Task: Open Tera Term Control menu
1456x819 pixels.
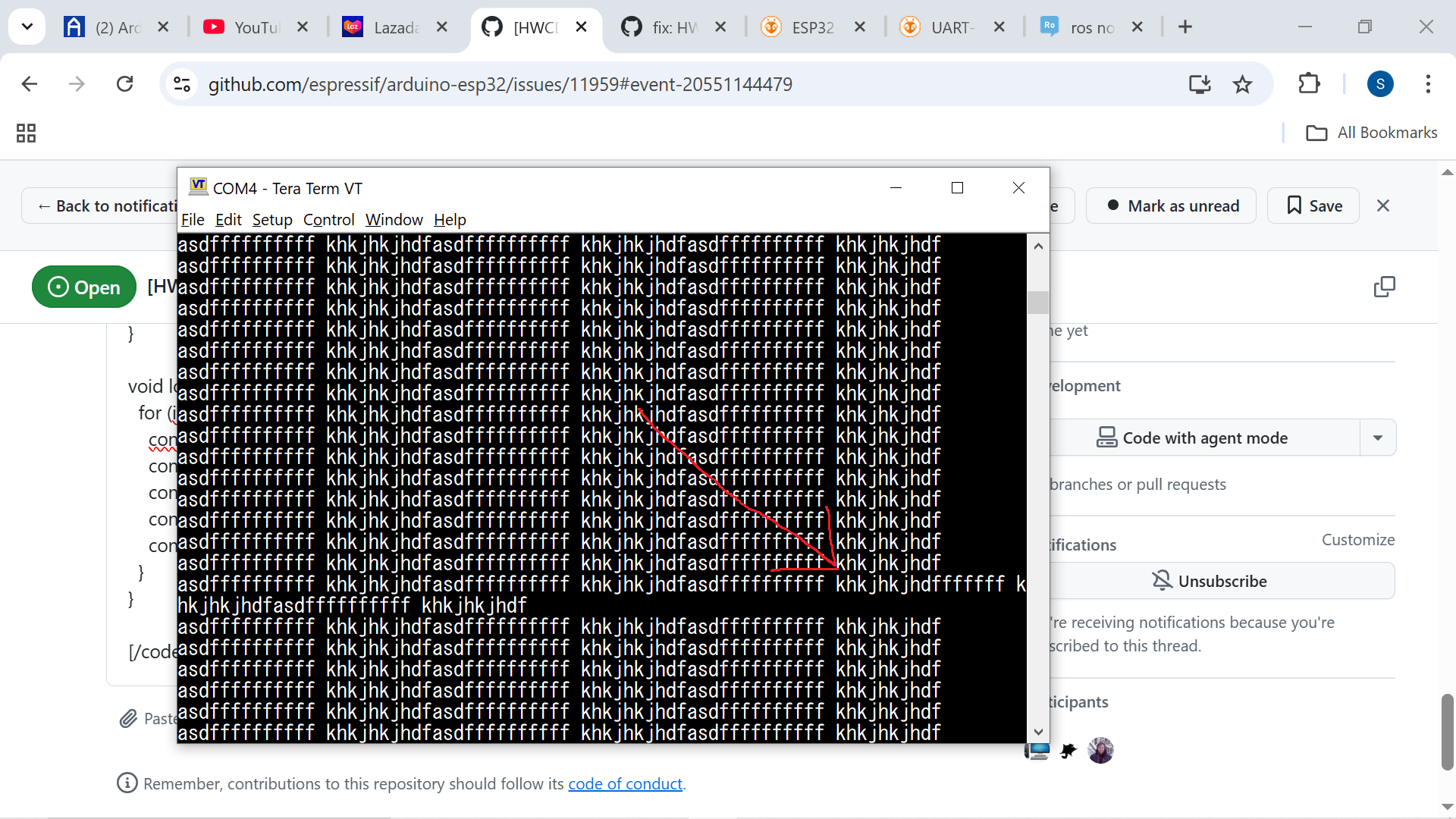Action: [328, 220]
